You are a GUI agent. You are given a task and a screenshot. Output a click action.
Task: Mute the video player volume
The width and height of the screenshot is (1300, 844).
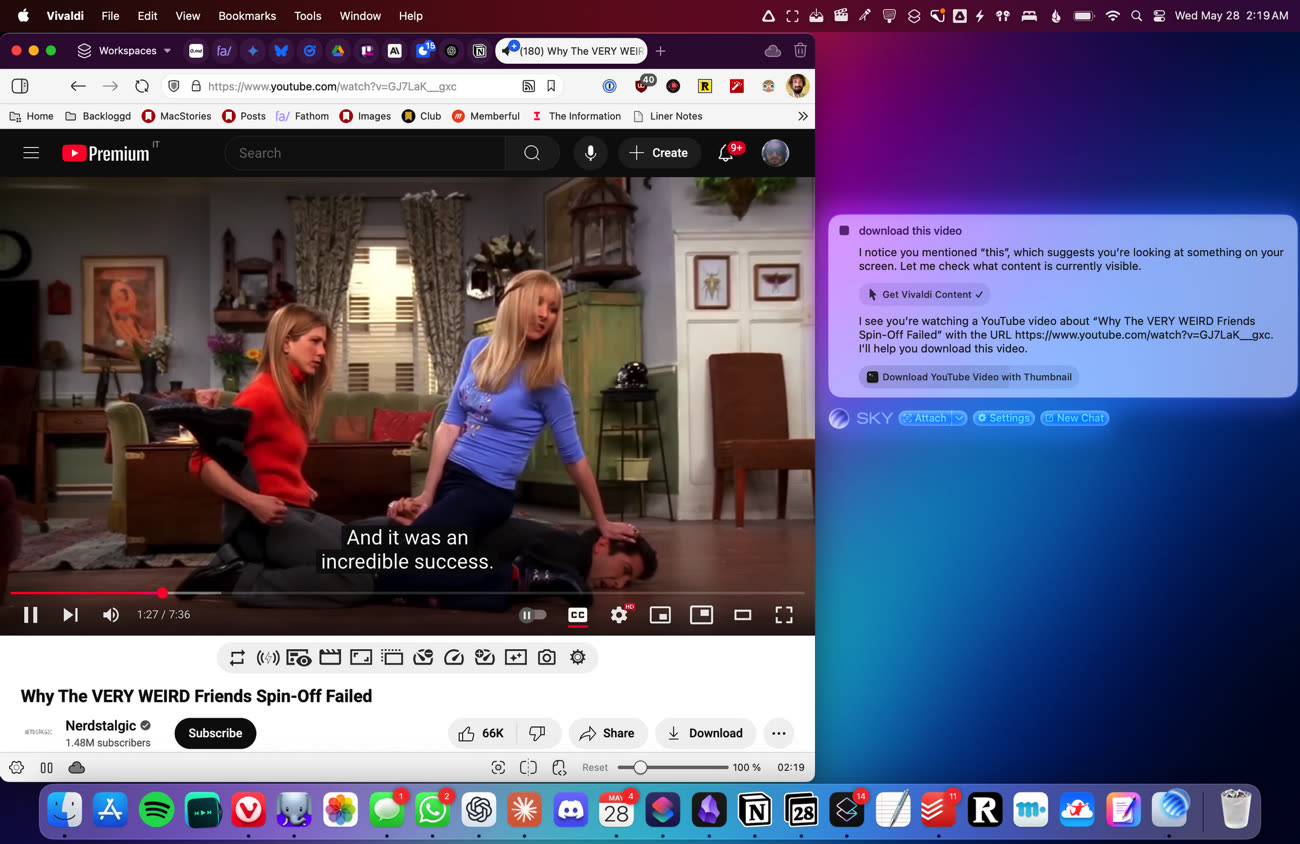coord(111,615)
